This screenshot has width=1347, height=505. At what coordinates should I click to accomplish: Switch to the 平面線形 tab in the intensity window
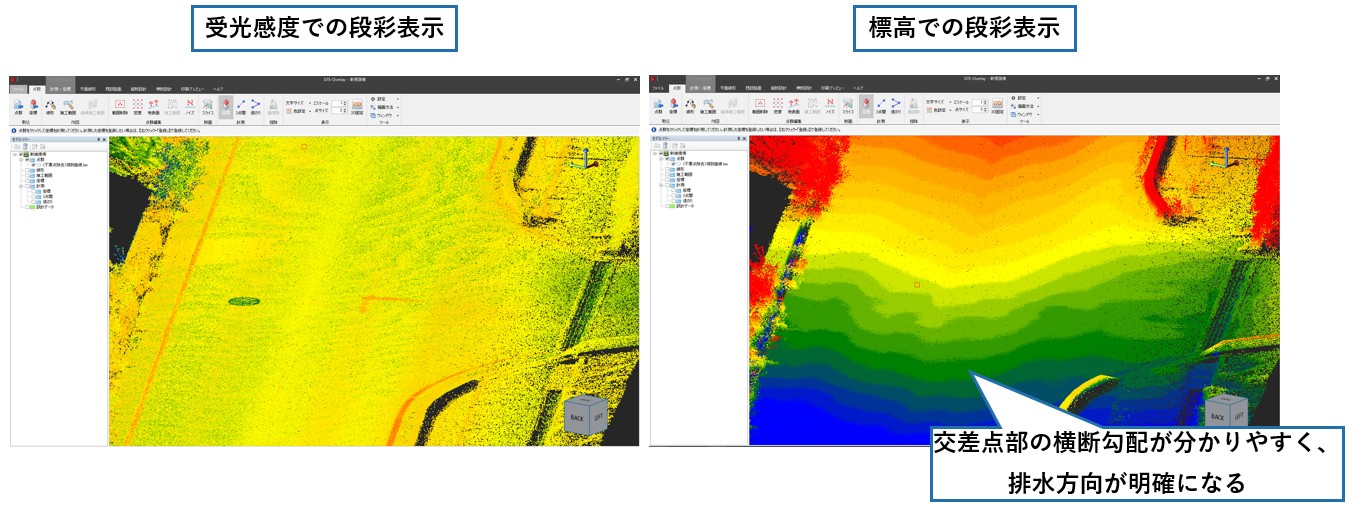[87, 88]
